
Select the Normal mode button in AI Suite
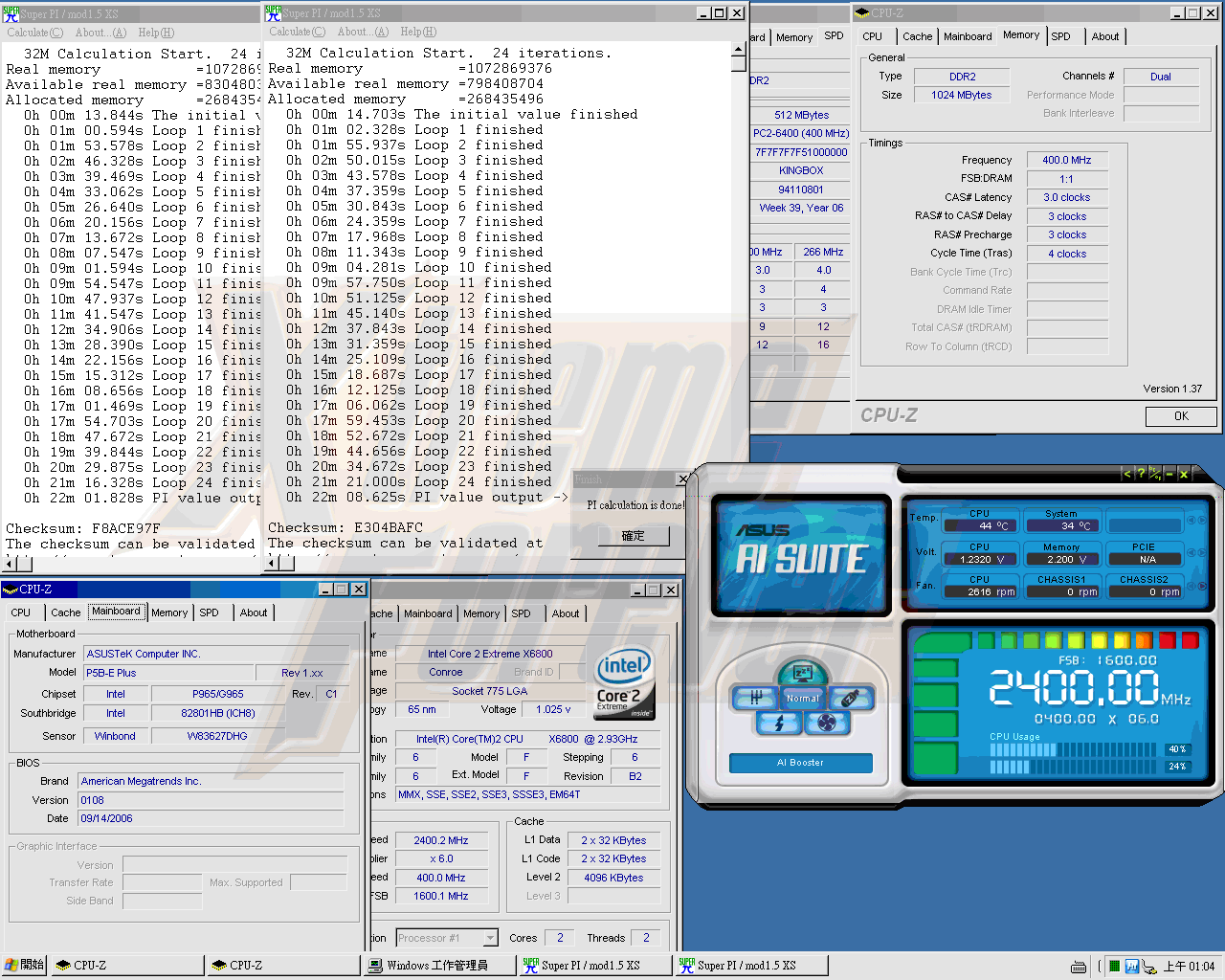coord(802,698)
